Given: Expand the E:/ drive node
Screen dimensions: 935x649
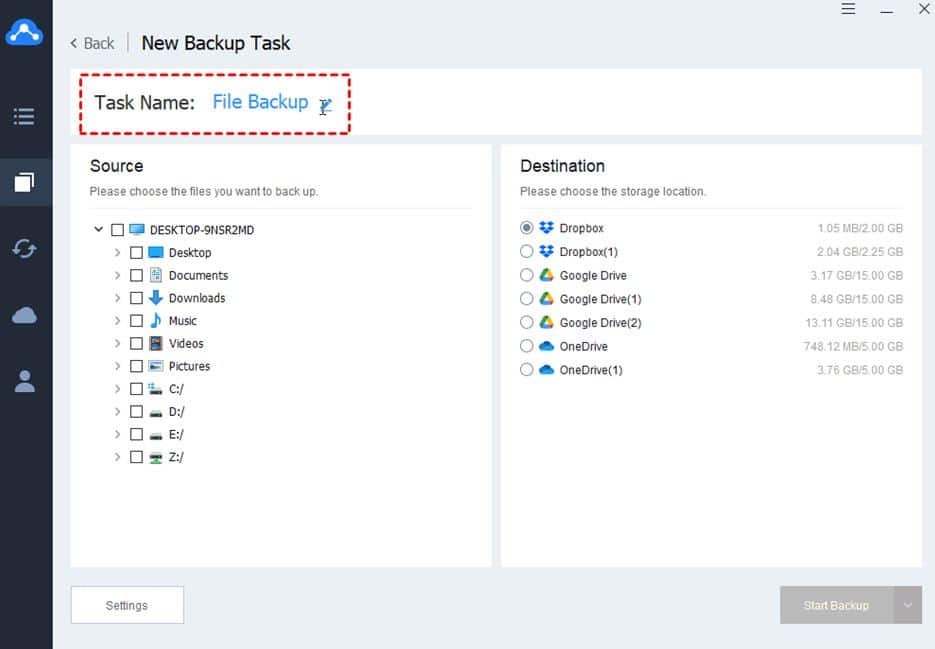Looking at the screenshot, I should (117, 434).
